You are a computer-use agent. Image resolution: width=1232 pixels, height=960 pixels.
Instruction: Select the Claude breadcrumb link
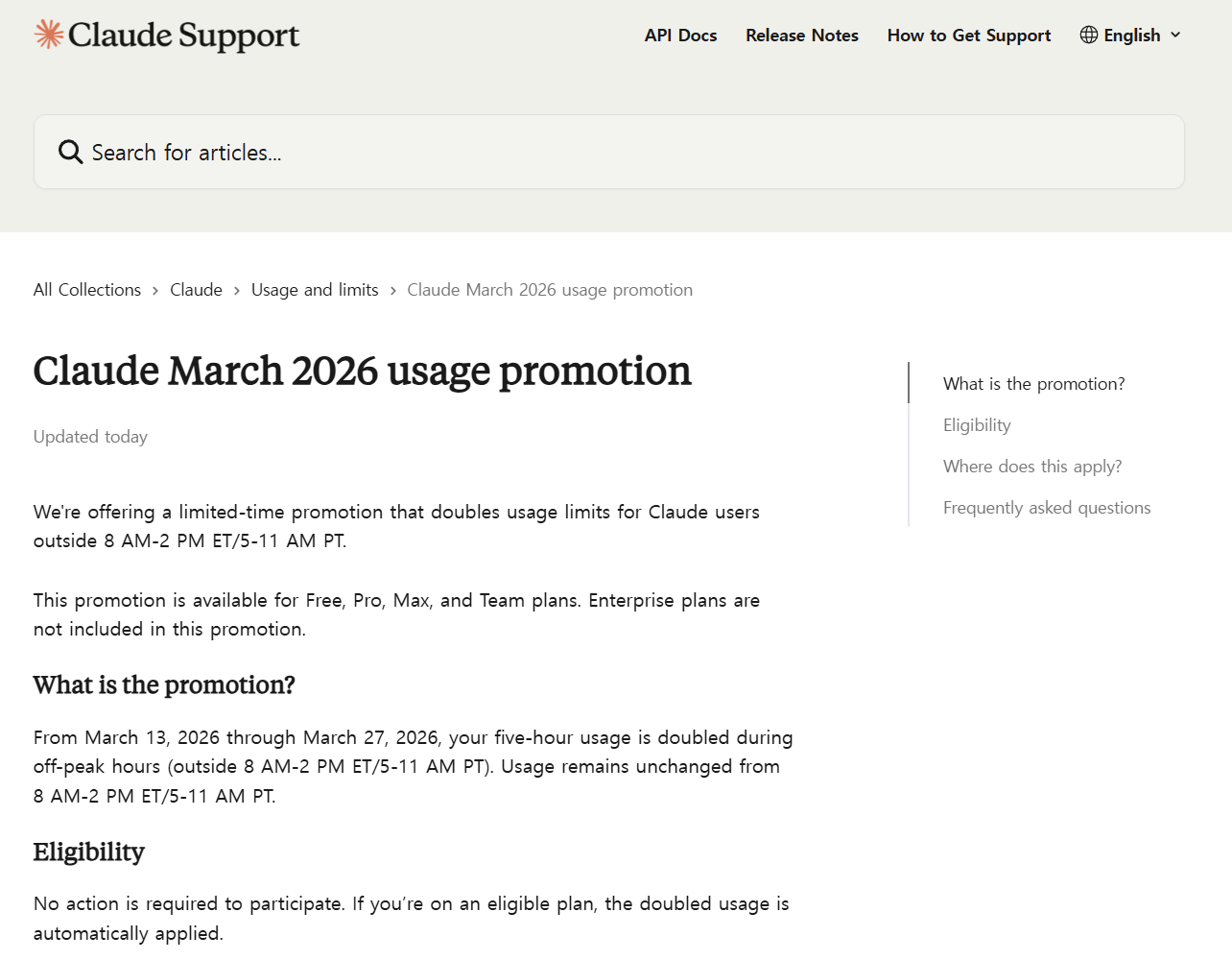[x=196, y=290]
